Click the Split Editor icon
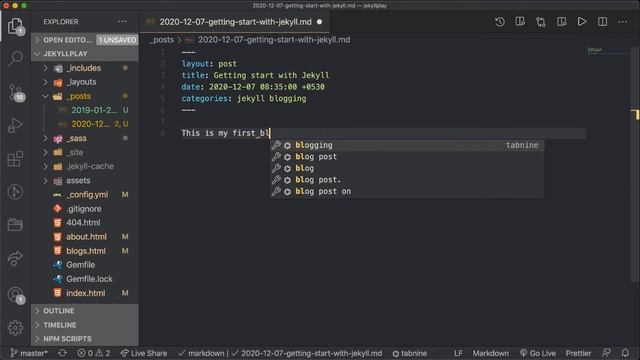 pos(602,22)
